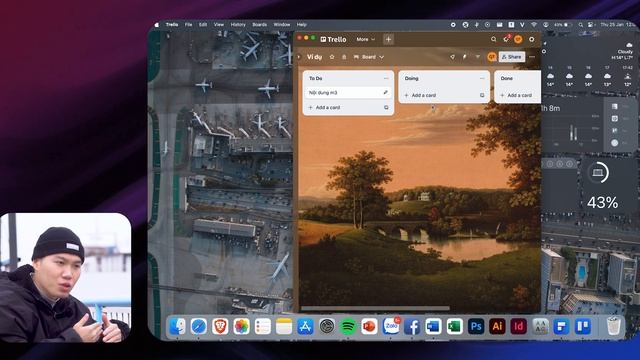Open App Store from the Dock
Image resolution: width=640 pixels, height=360 pixels.
[305, 327]
